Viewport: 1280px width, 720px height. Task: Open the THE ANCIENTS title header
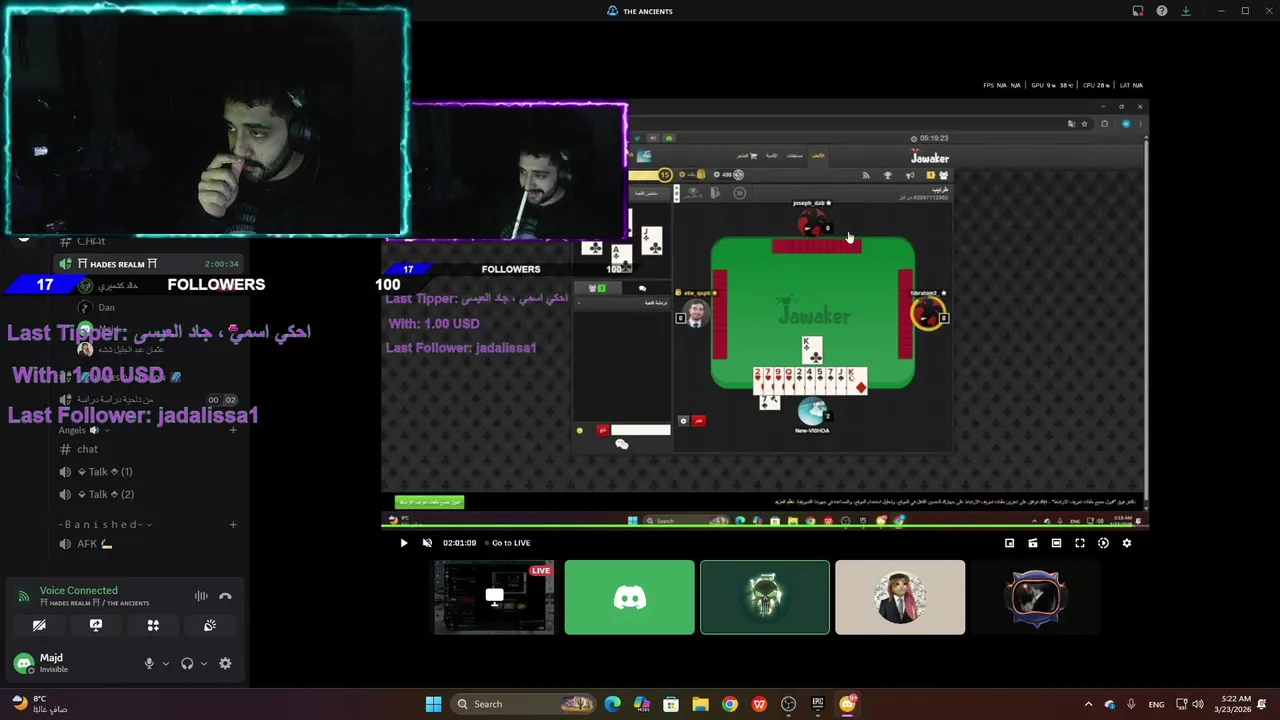click(640, 11)
